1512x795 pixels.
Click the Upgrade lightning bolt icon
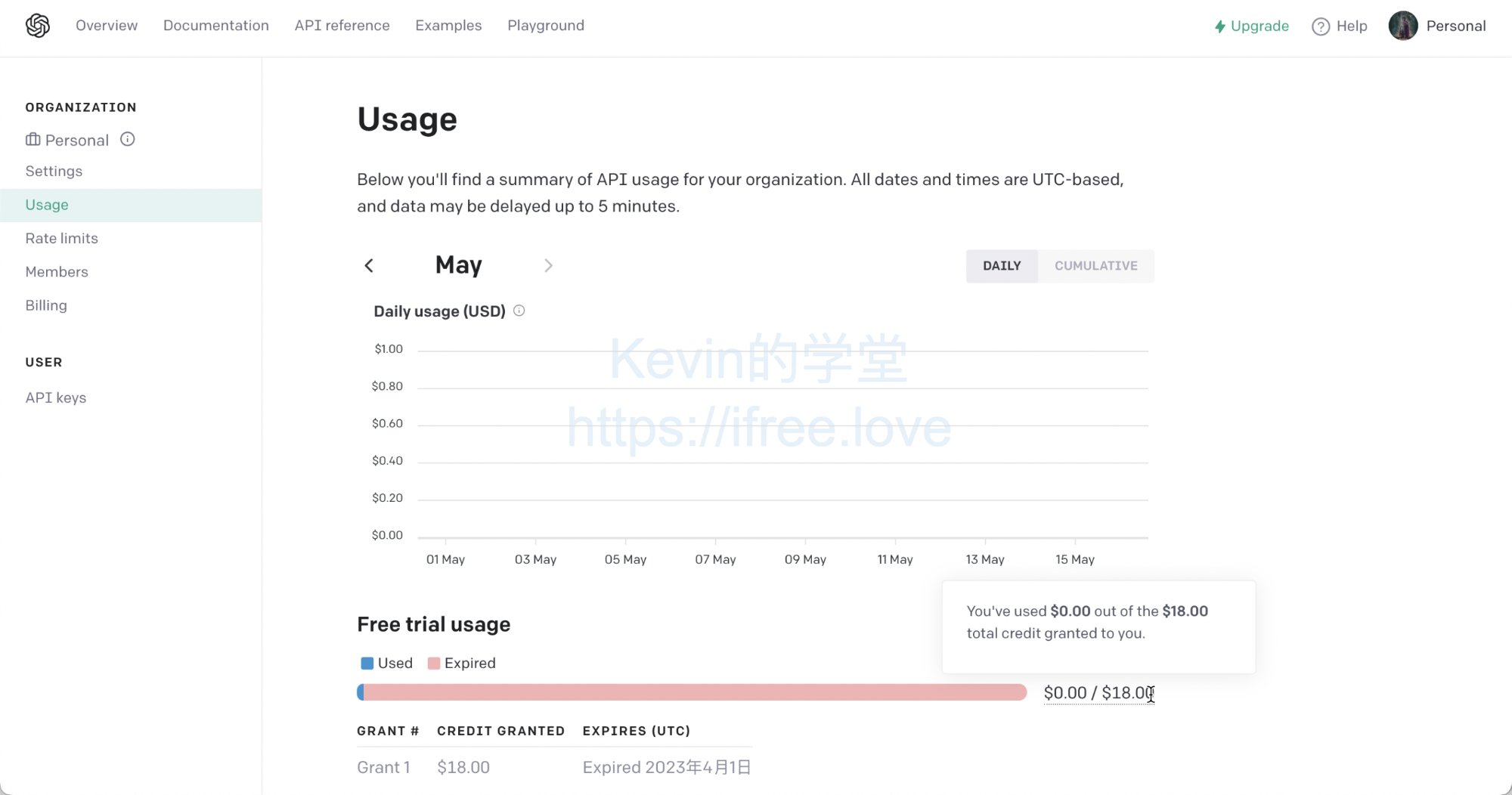click(x=1219, y=26)
